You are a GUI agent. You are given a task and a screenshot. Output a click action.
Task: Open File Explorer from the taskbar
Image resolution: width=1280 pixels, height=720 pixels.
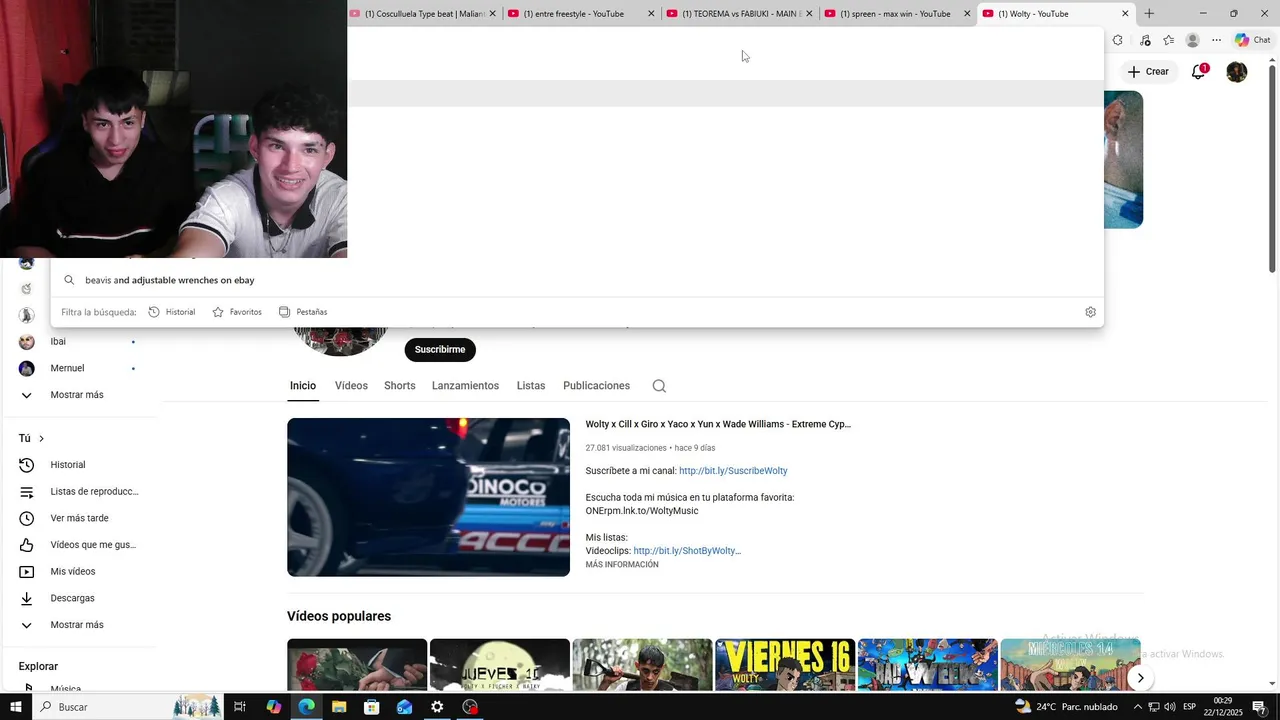(339, 707)
